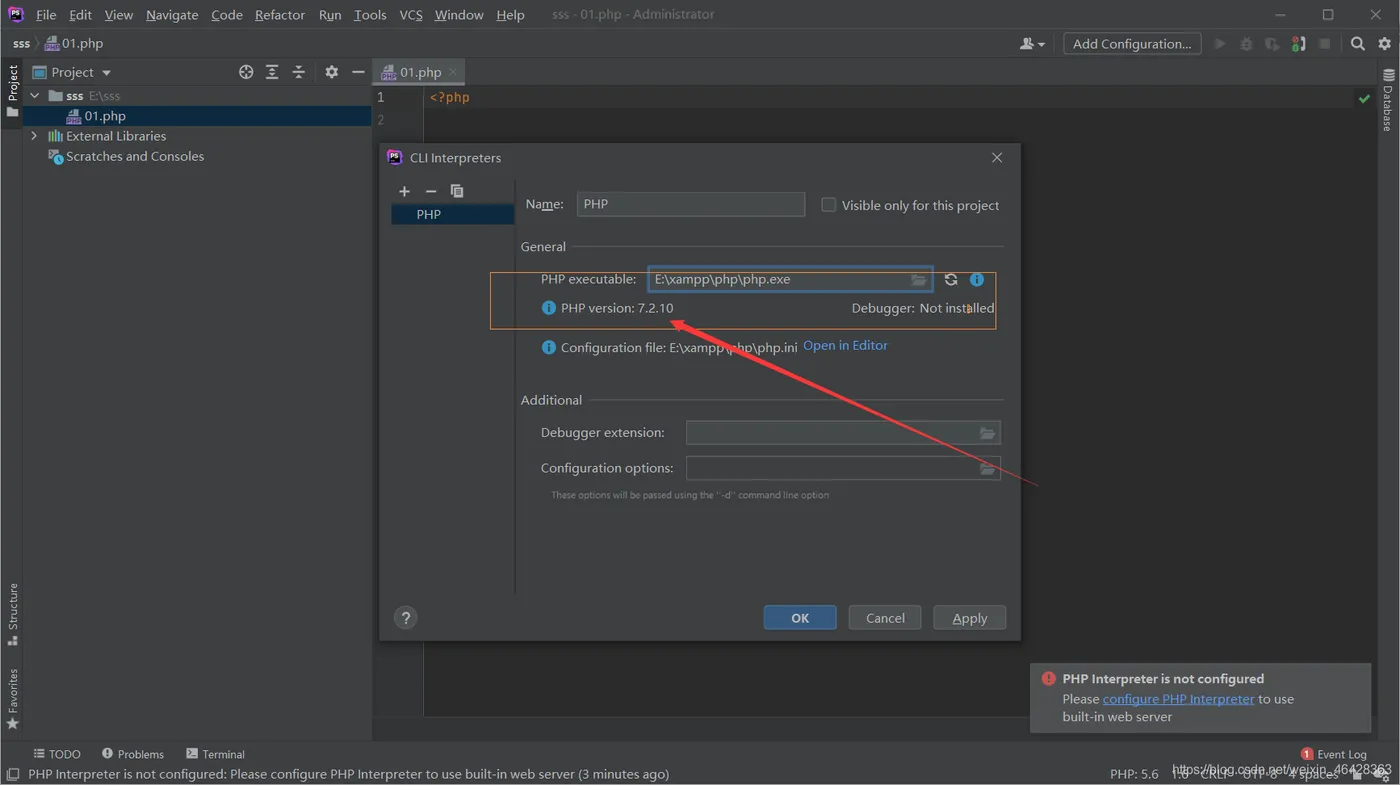Select PHP in the interpreters list
Image resolution: width=1400 pixels, height=785 pixels.
(453, 214)
